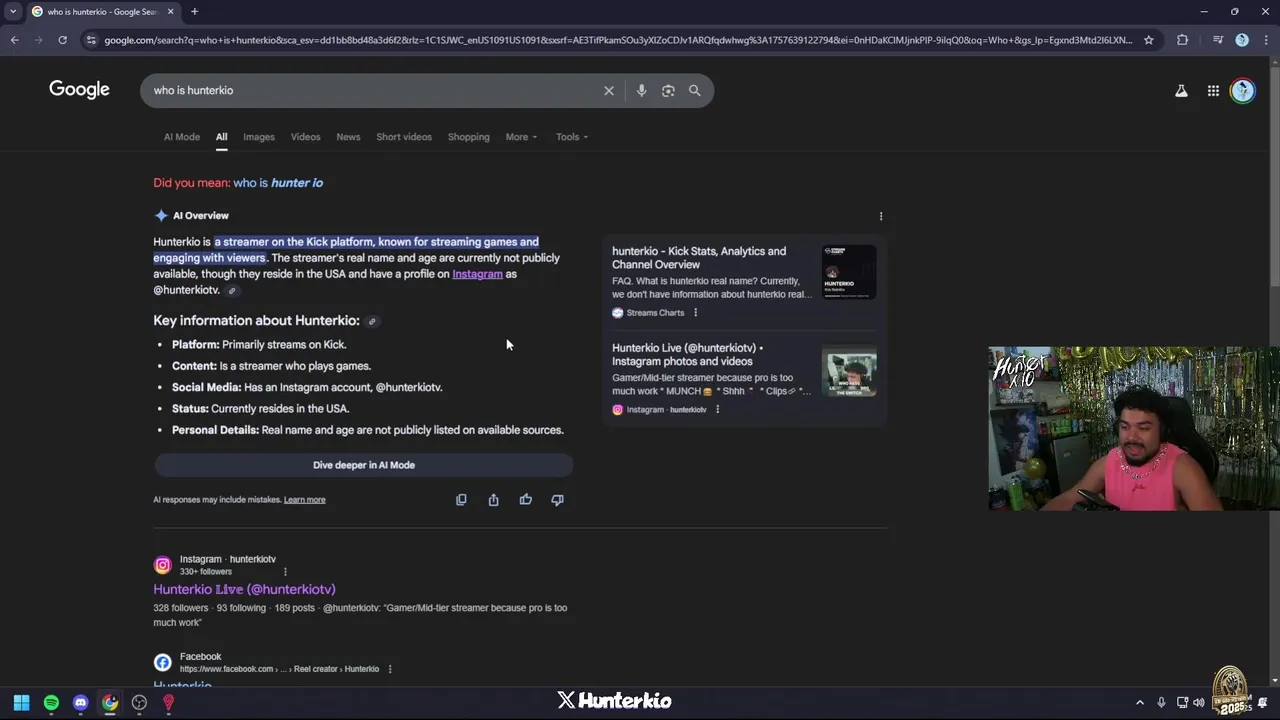Open browser extensions puzzle icon
Image resolution: width=1280 pixels, height=720 pixels.
coord(1182,40)
